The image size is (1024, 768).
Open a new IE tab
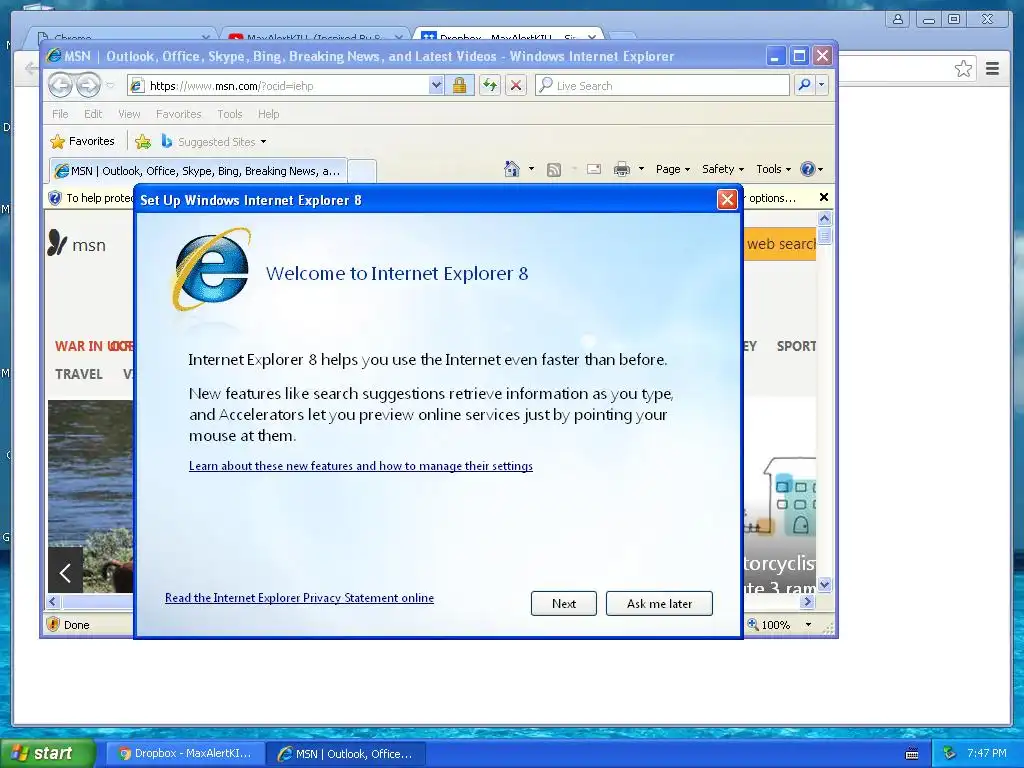coord(362,170)
